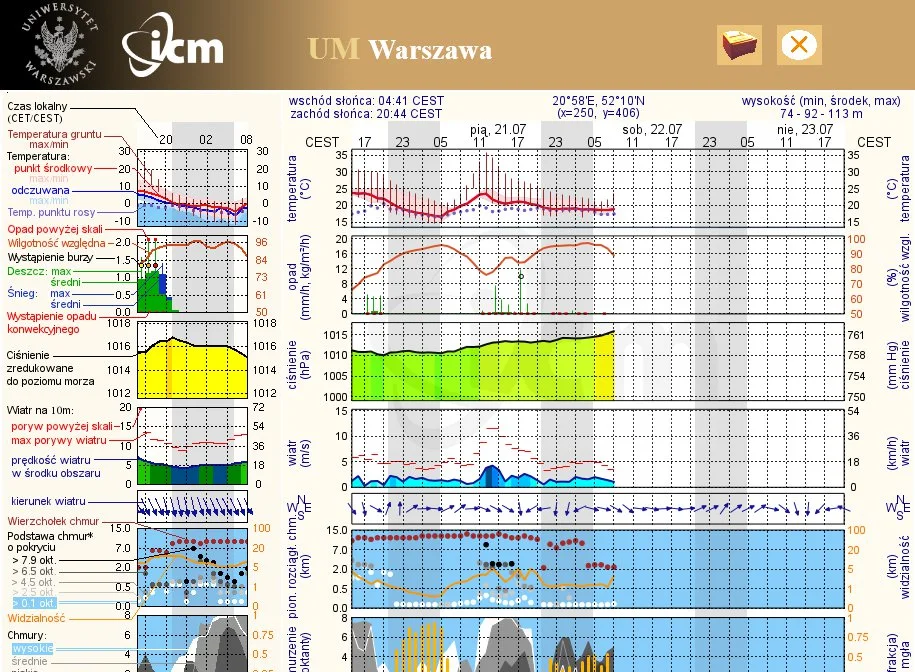Click the yellow pressure legend thumbnail
The image size is (915, 672).
tap(193, 360)
